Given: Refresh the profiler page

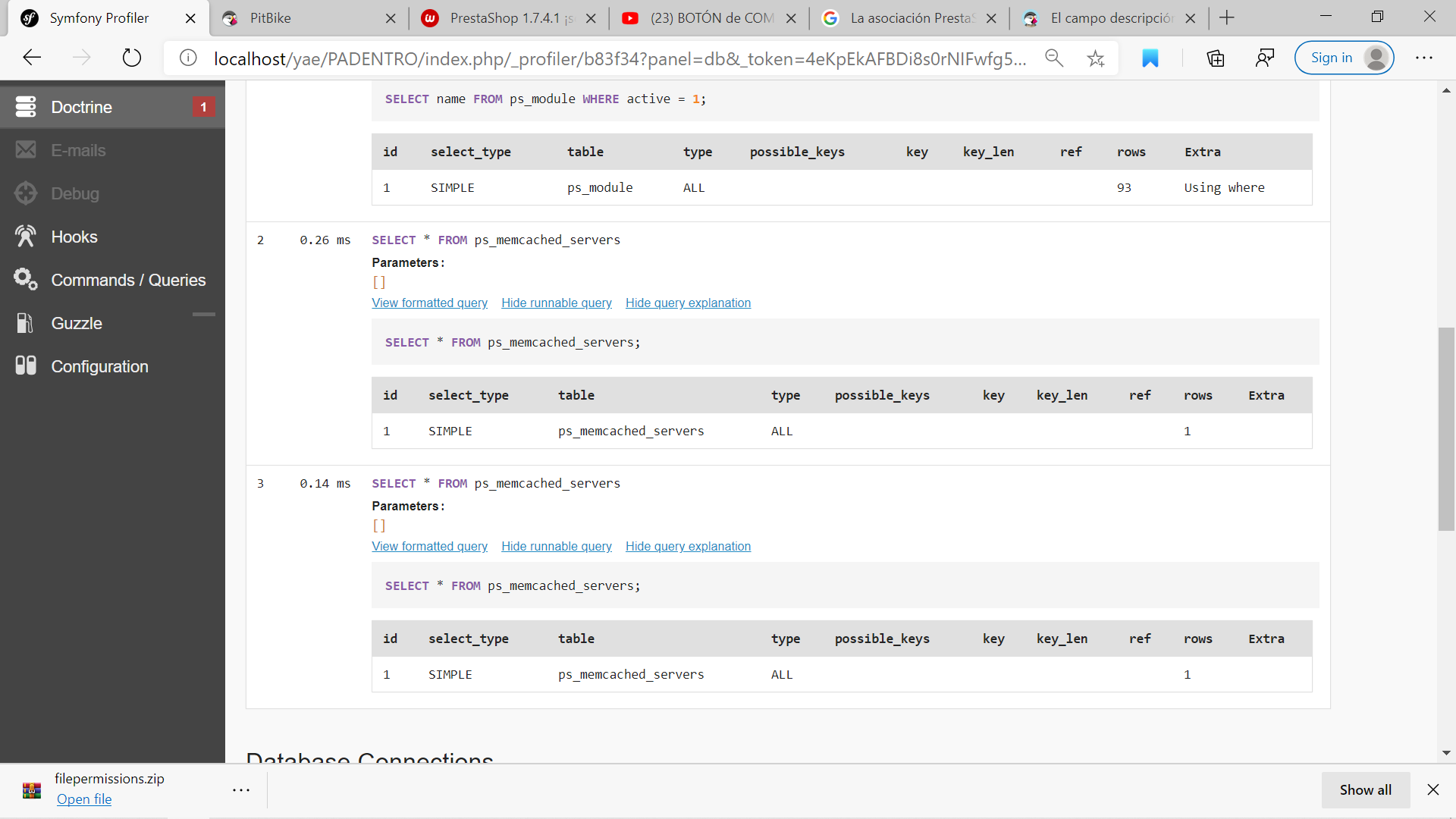Looking at the screenshot, I should coord(132,58).
